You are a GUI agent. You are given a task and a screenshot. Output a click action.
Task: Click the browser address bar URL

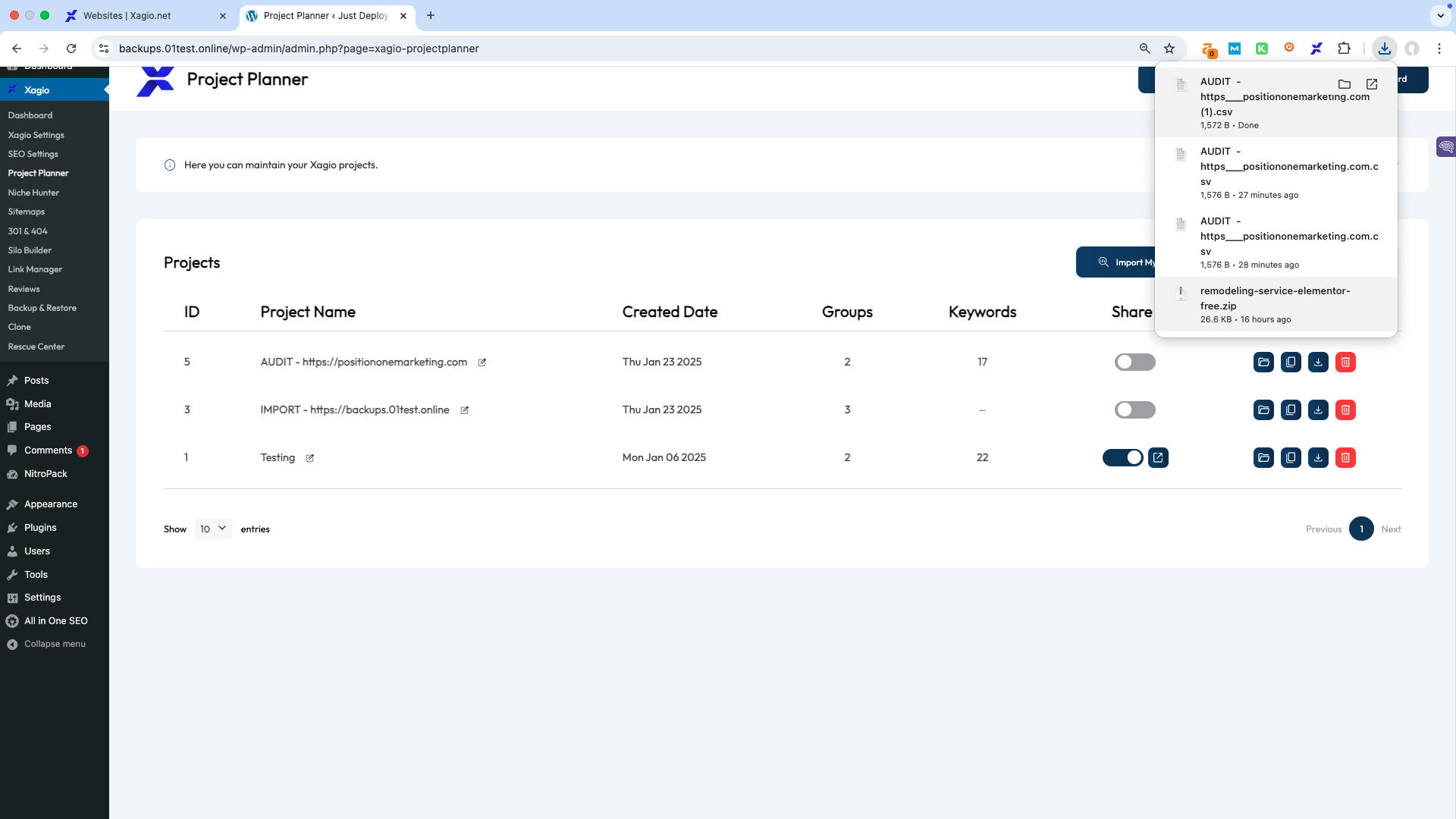pyautogui.click(x=299, y=49)
